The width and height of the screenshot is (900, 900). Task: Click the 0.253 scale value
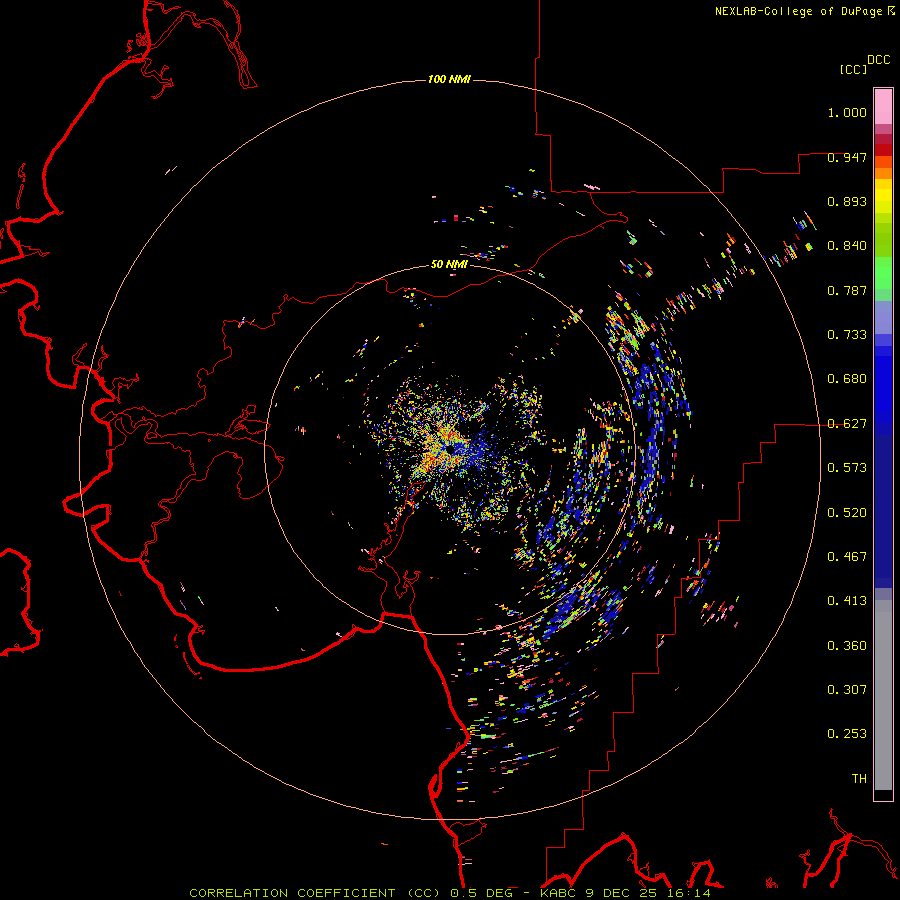847,734
